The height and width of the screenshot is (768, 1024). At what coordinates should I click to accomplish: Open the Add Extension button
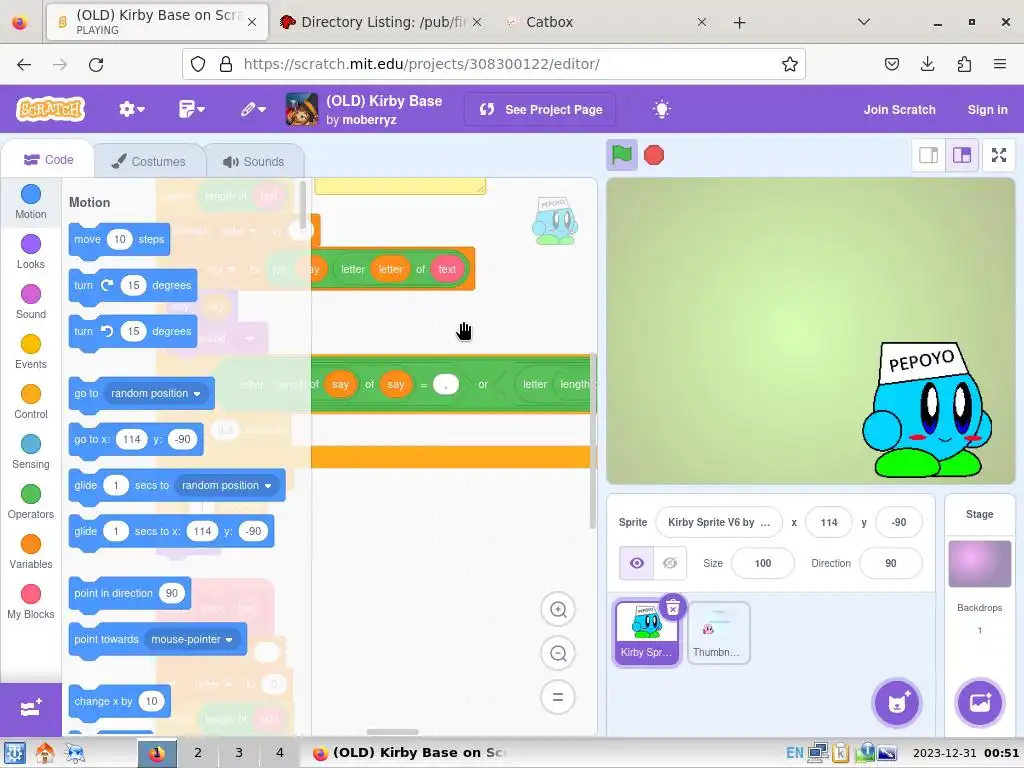coord(31,708)
